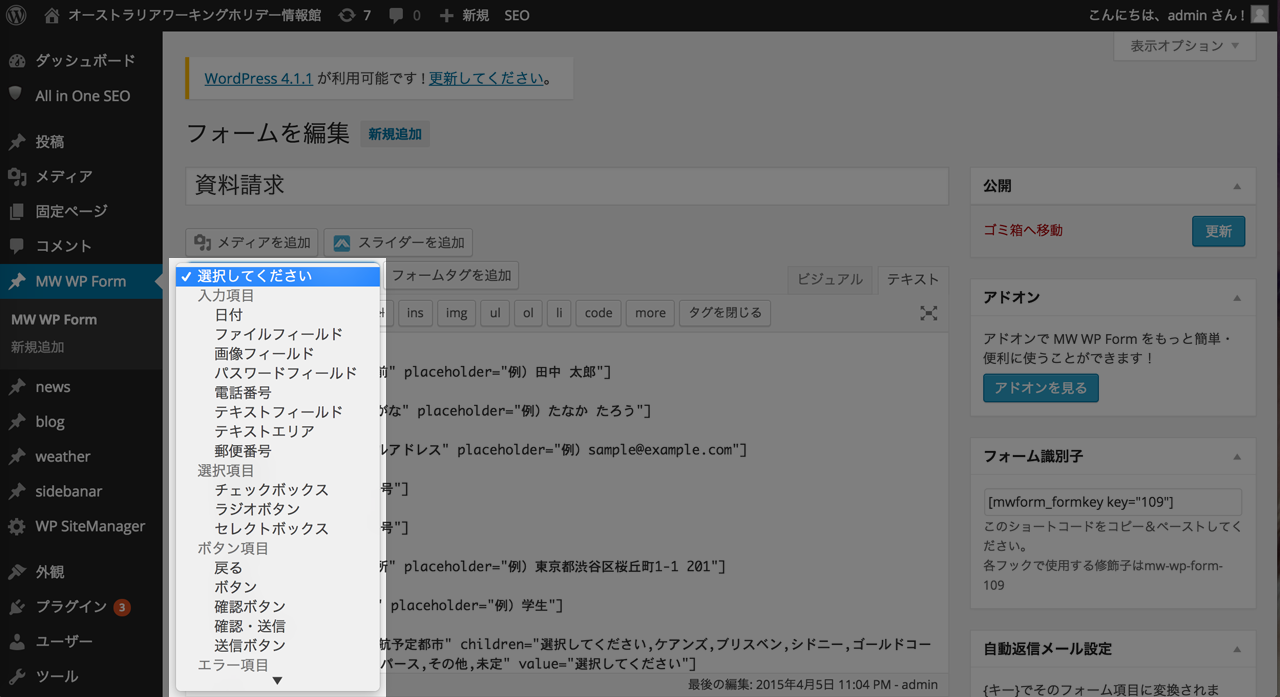Click 新規追加 under MW WP Form in sidebar
1280x697 pixels.
(38, 347)
